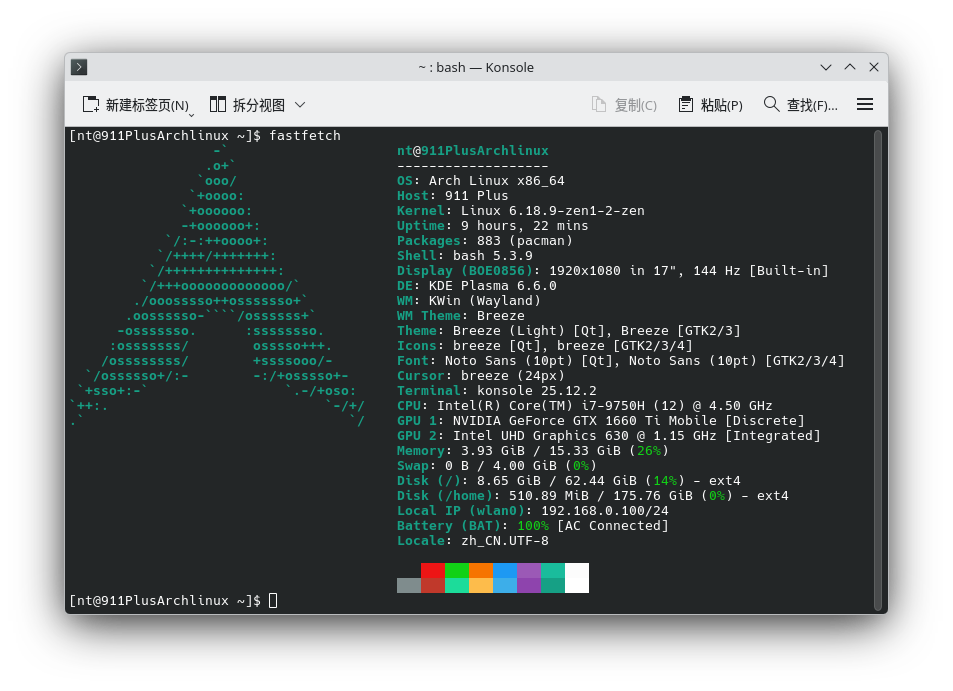Close the Konsole window
953x691 pixels.
coord(874,67)
